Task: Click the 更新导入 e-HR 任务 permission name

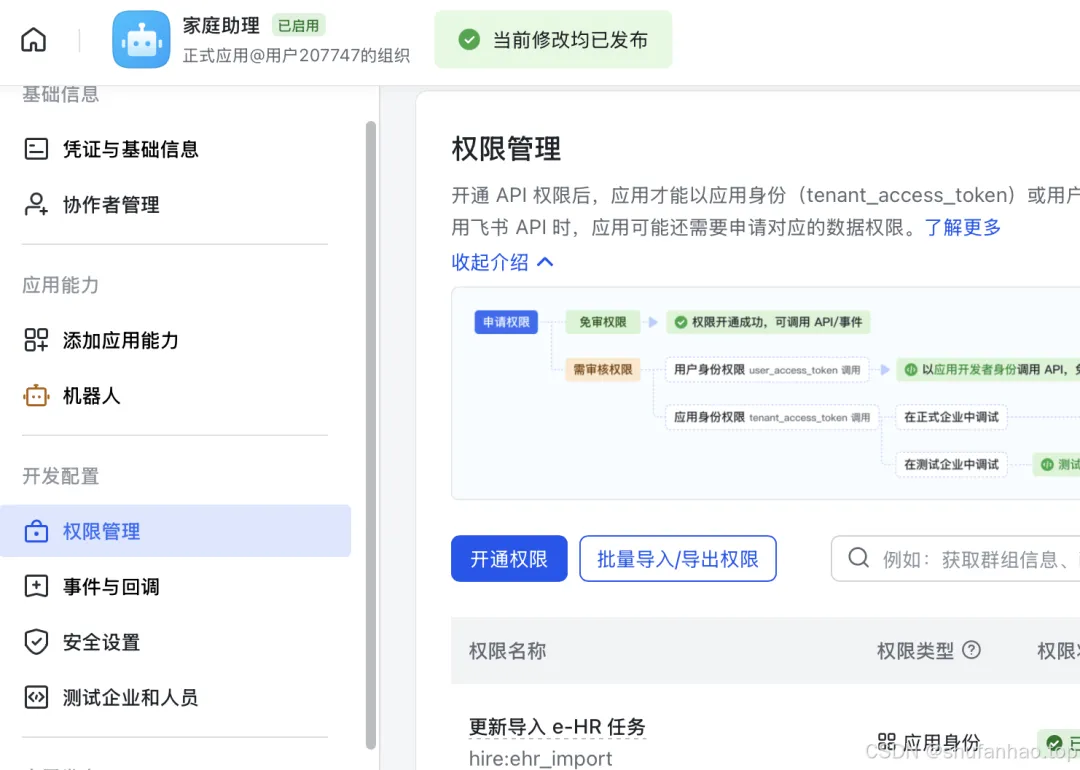Action: 557,727
